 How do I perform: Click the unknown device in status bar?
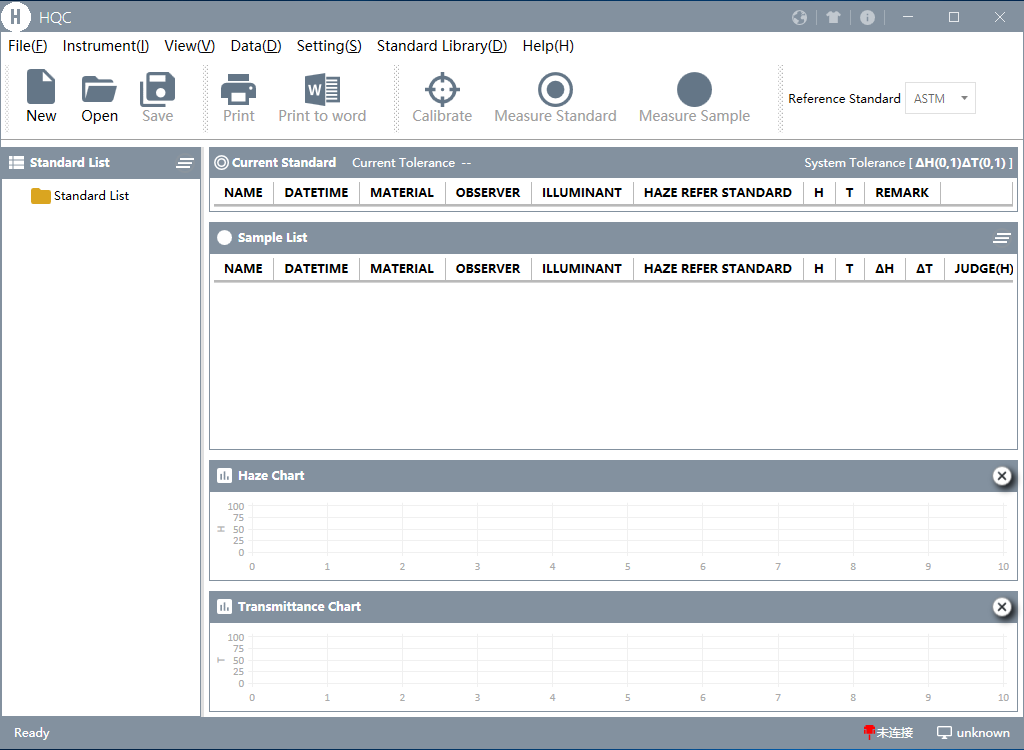[973, 732]
